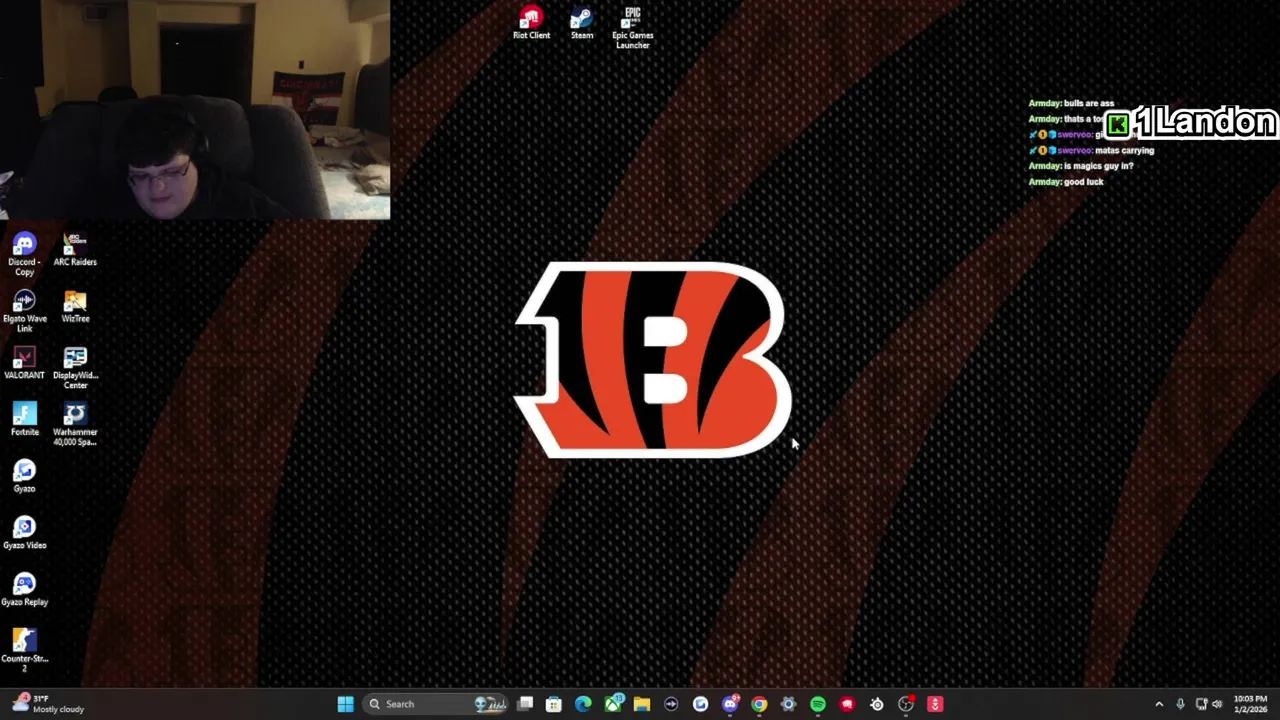
Task: Select the ARC Raiders desktop icon
Action: point(75,250)
